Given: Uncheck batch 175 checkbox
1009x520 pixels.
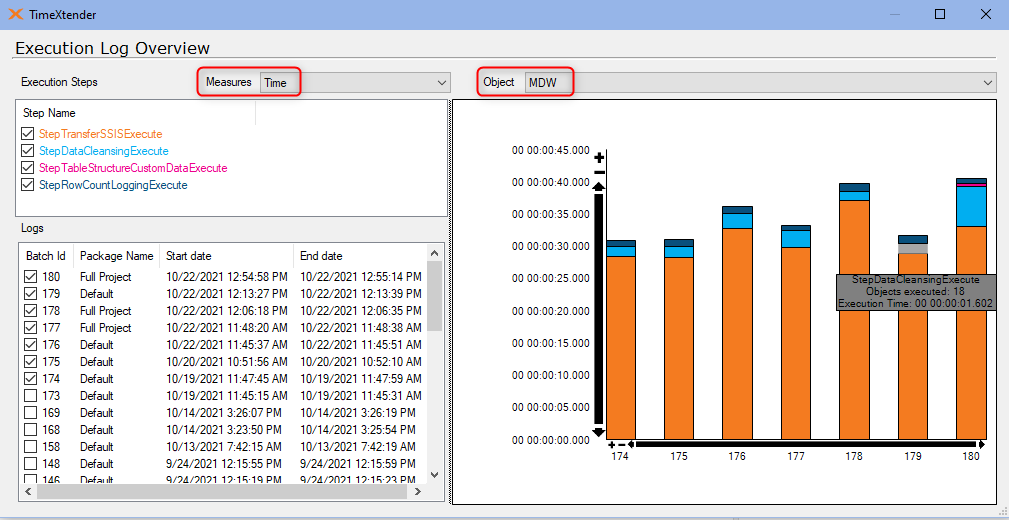Looking at the screenshot, I should tap(30, 362).
